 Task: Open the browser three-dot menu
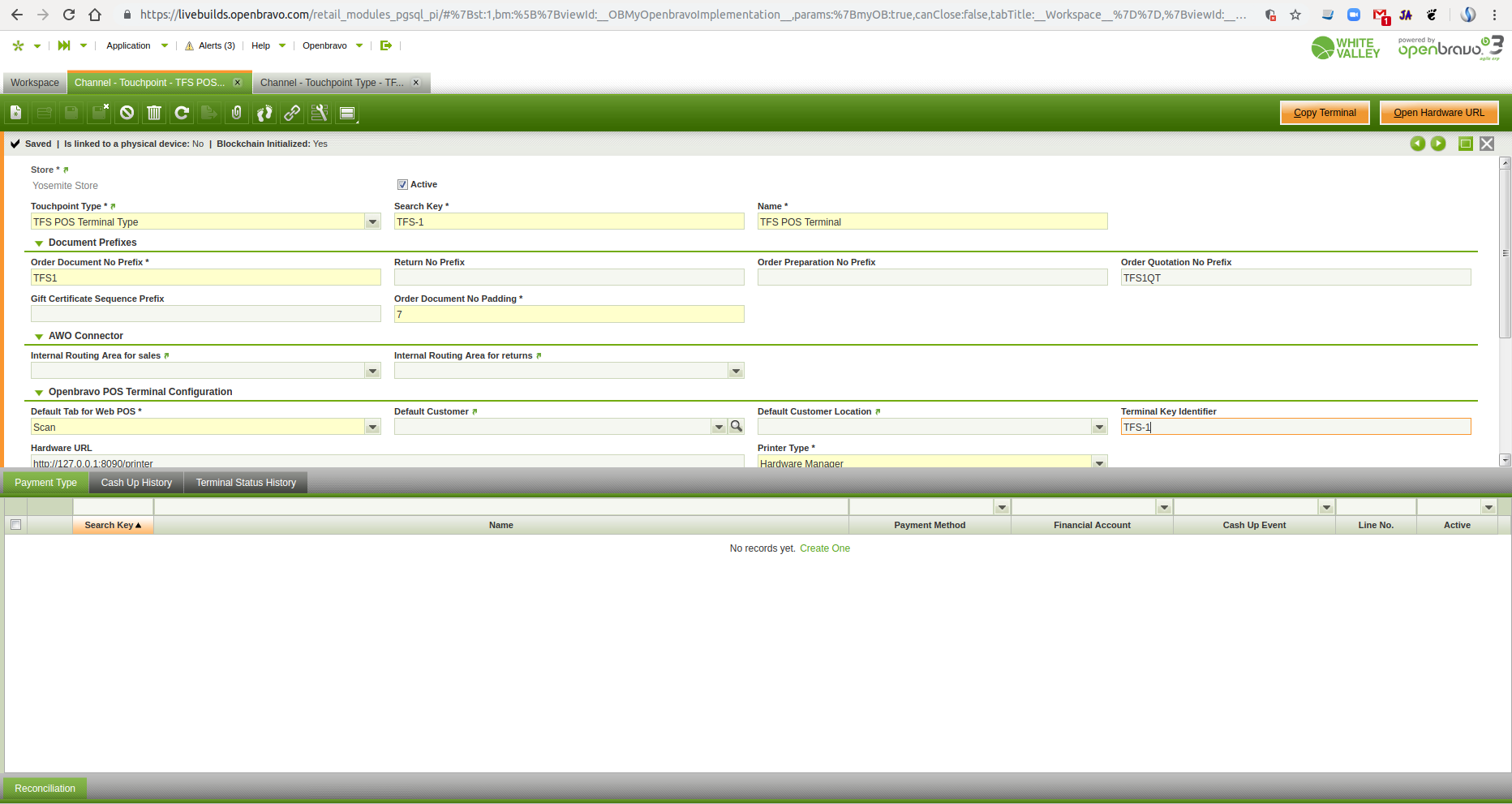tap(1494, 15)
